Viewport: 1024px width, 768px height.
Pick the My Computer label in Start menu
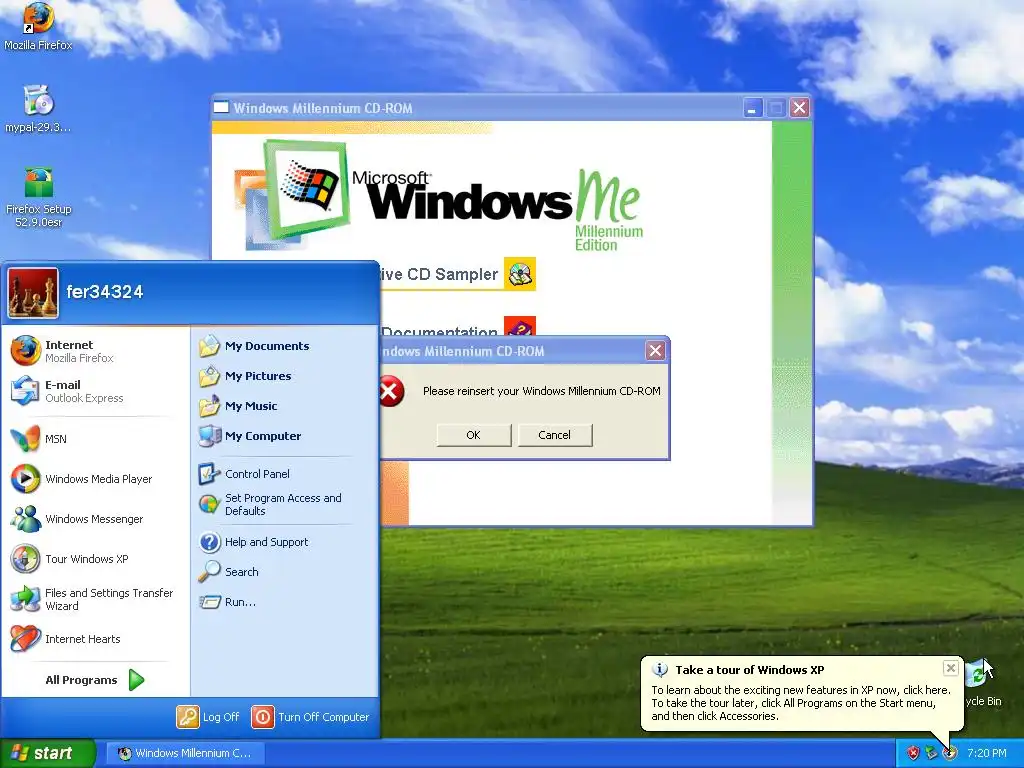263,436
